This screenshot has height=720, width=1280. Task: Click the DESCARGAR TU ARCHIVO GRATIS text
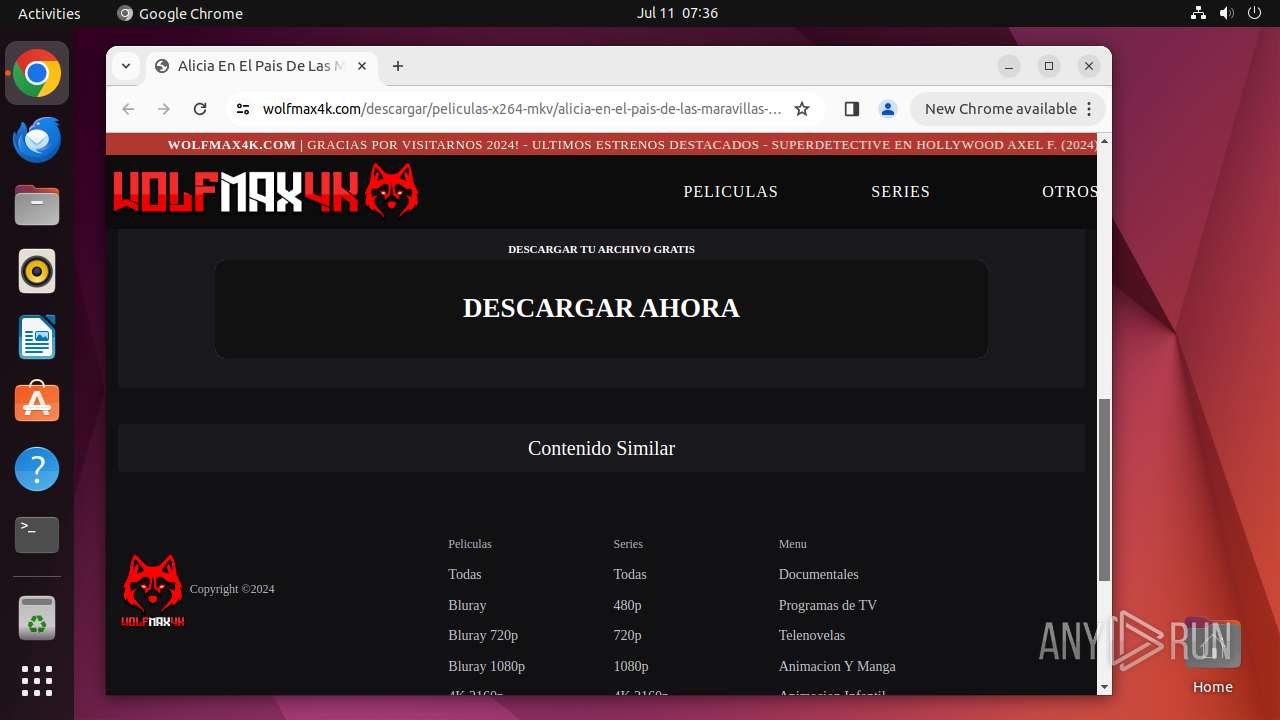pos(601,249)
